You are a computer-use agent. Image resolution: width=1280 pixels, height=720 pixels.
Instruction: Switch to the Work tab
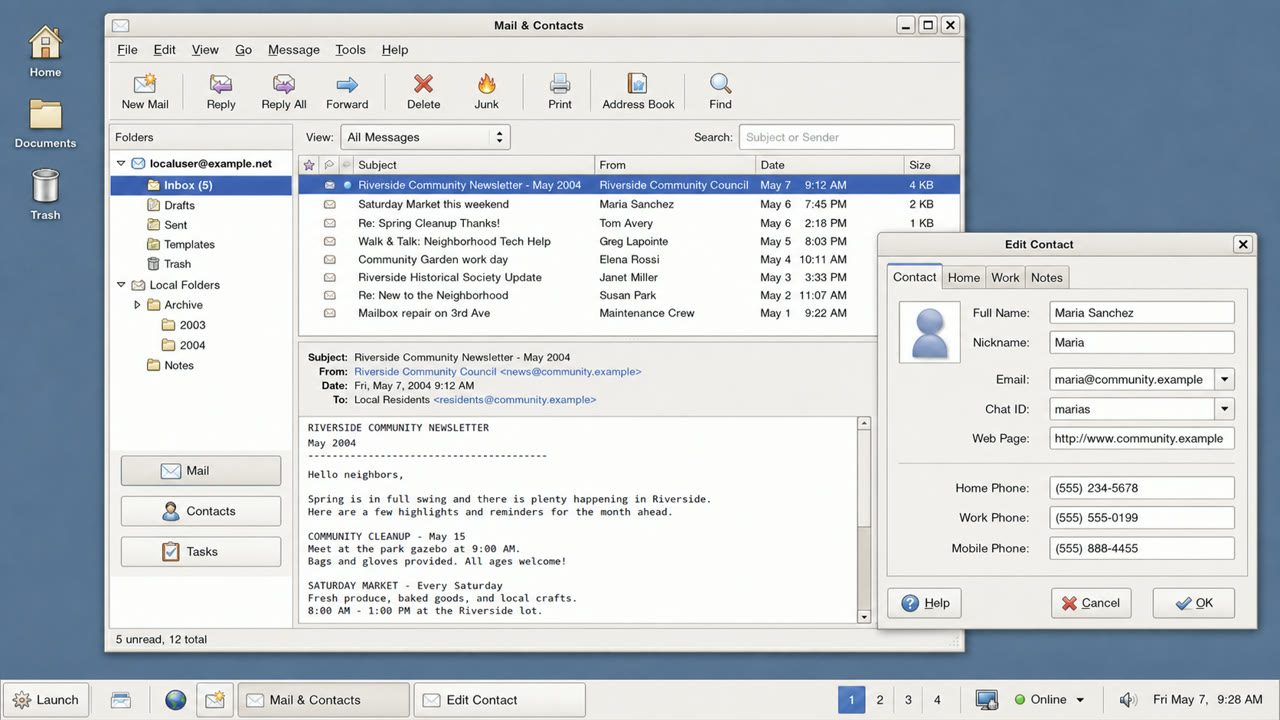point(1005,278)
